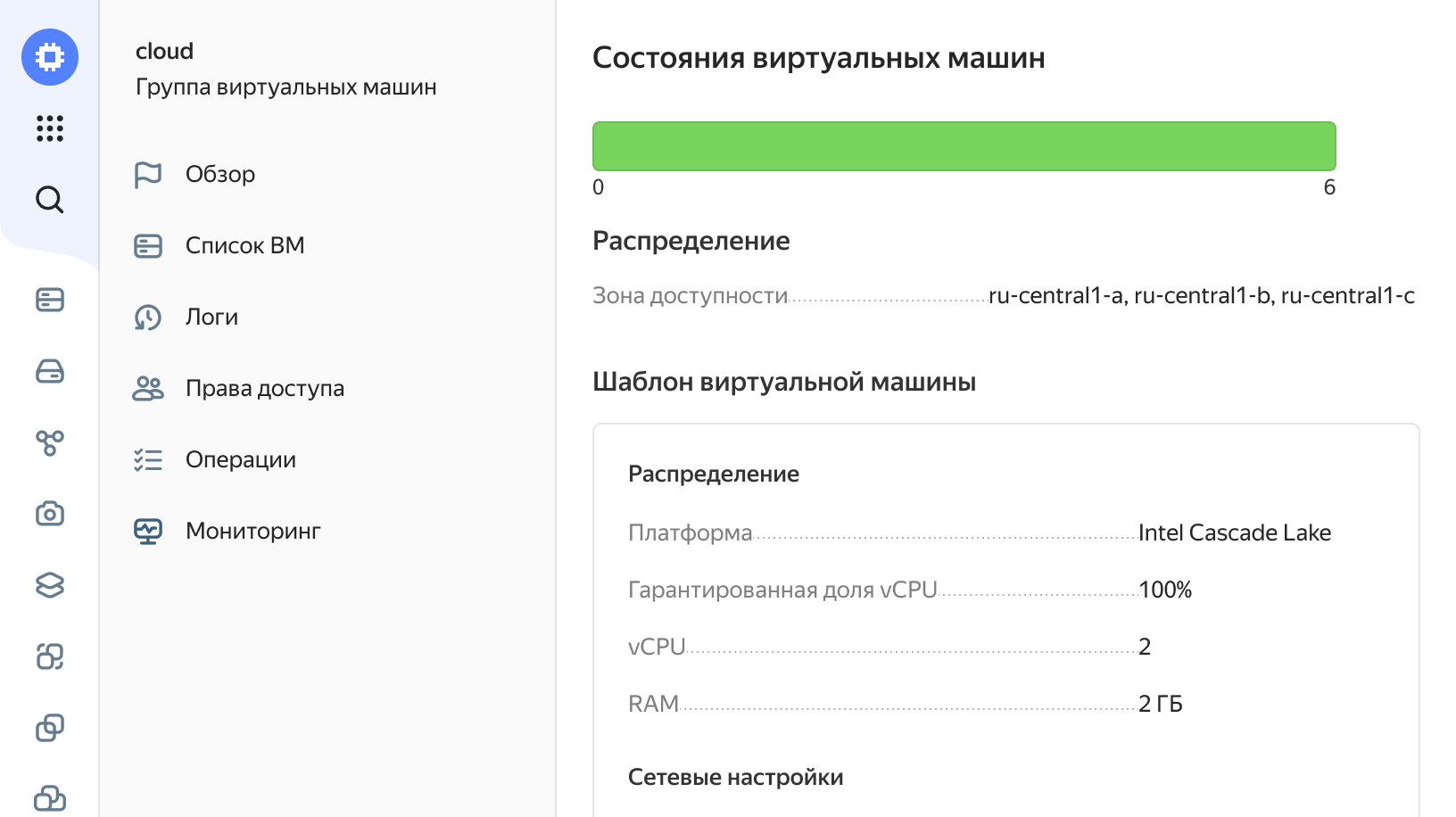Open the images layers icon
This screenshot has height=817, width=1456.
pos(50,585)
